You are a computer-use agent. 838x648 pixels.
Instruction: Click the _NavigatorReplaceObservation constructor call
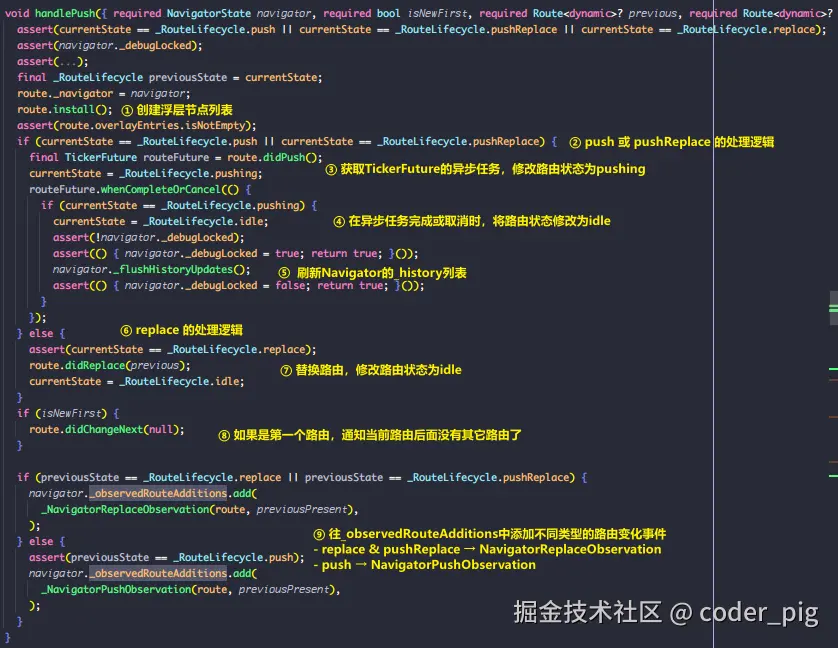click(x=200, y=510)
